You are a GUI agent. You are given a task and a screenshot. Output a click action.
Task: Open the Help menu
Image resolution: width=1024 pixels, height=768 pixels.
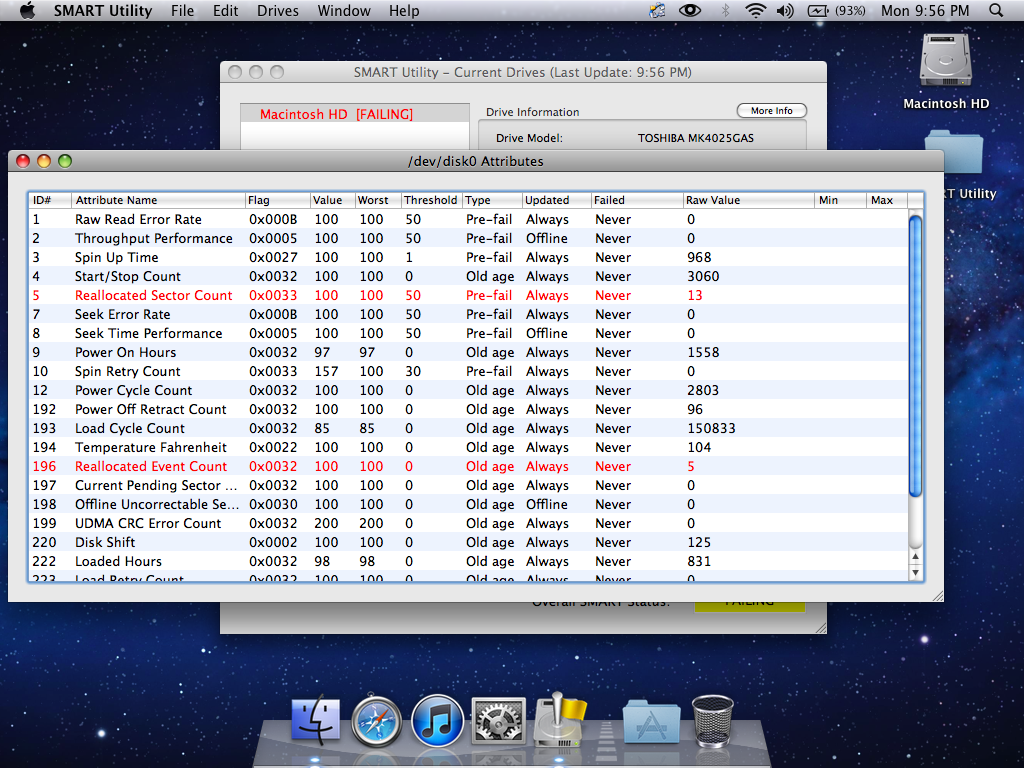click(404, 10)
